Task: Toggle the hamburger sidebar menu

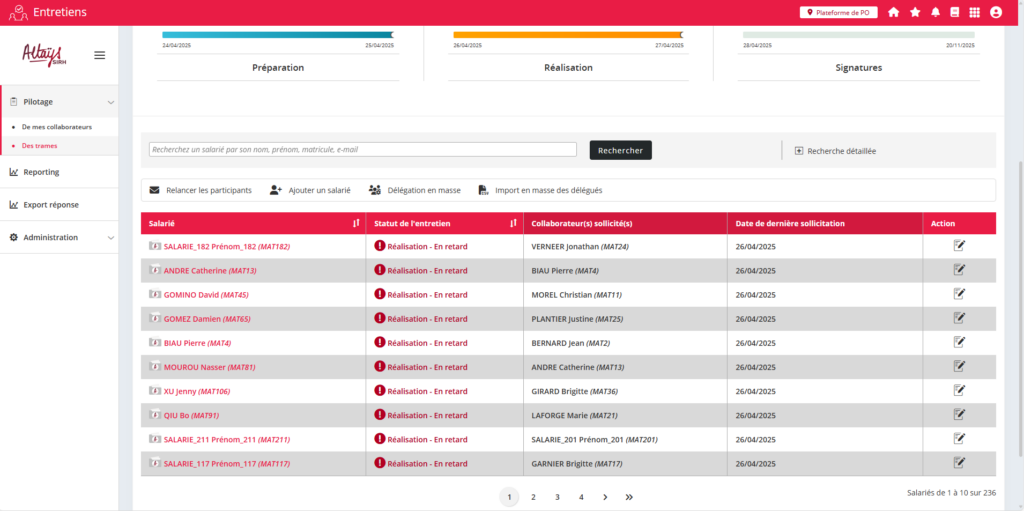Action: point(99,55)
